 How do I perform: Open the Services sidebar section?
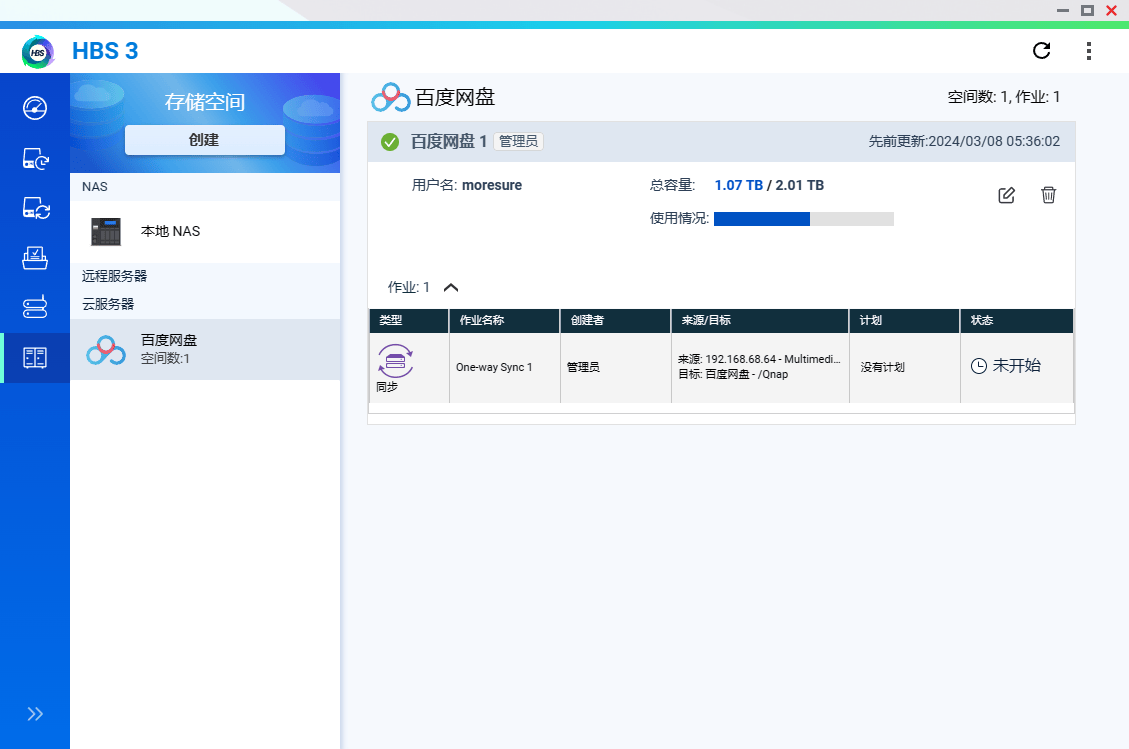pyautogui.click(x=35, y=308)
